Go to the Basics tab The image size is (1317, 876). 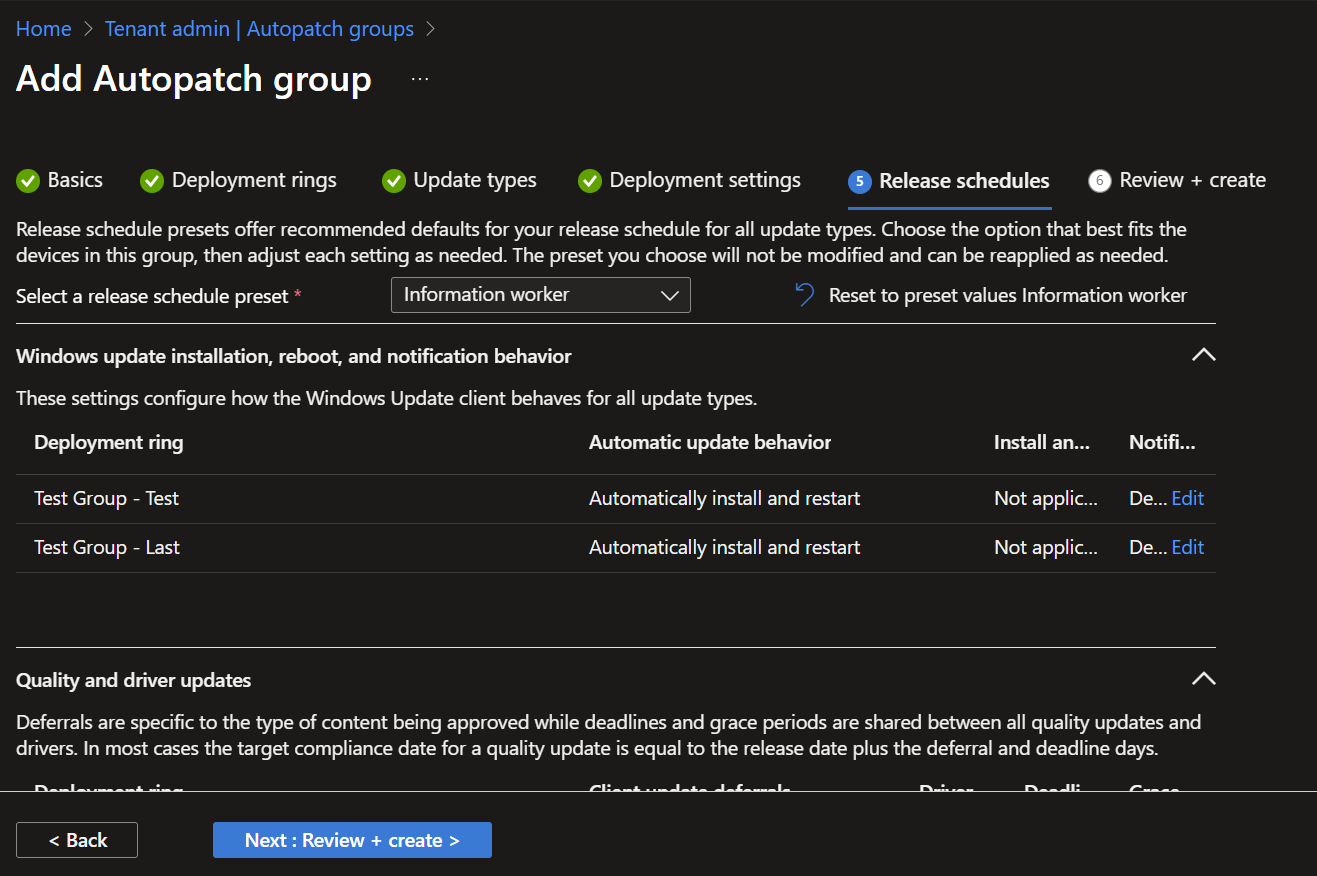pyautogui.click(x=60, y=181)
